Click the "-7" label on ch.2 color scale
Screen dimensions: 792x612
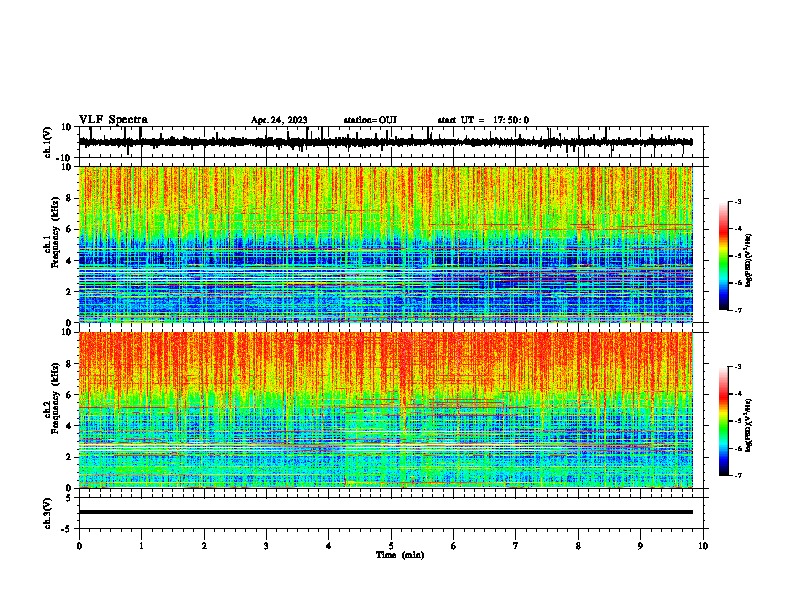[738, 475]
